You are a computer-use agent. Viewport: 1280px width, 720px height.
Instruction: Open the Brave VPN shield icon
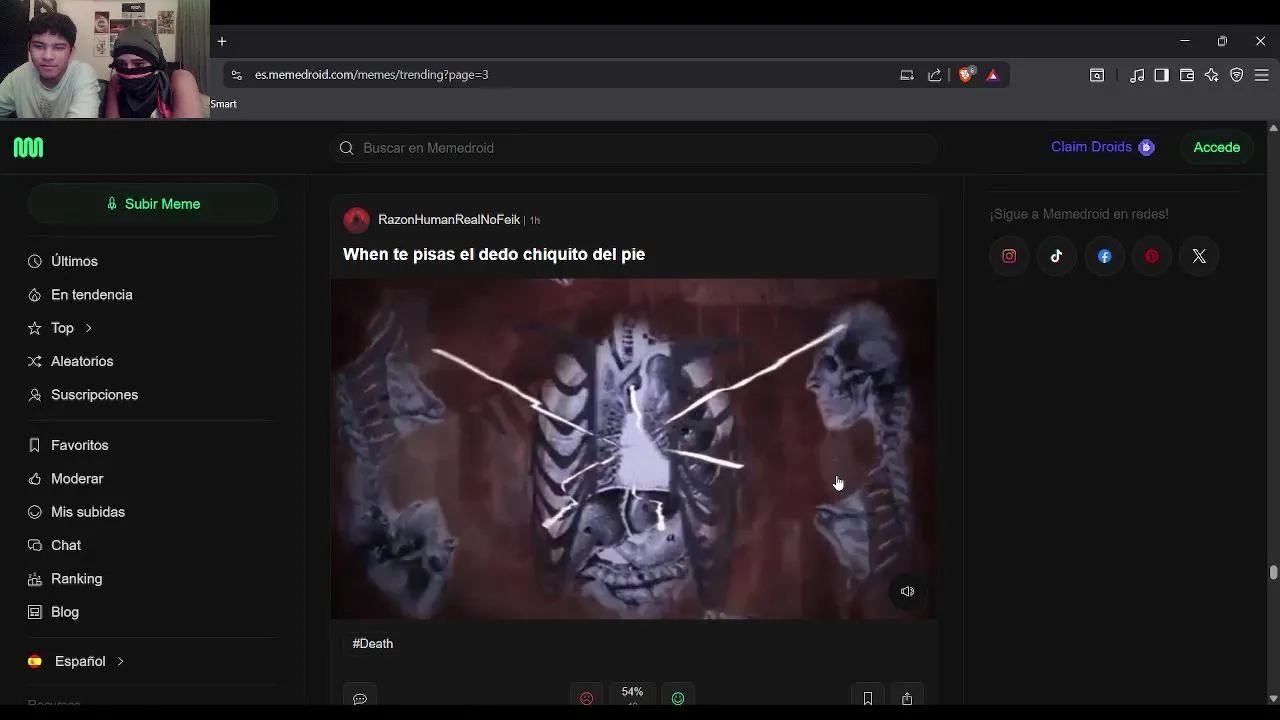pyautogui.click(x=1237, y=75)
